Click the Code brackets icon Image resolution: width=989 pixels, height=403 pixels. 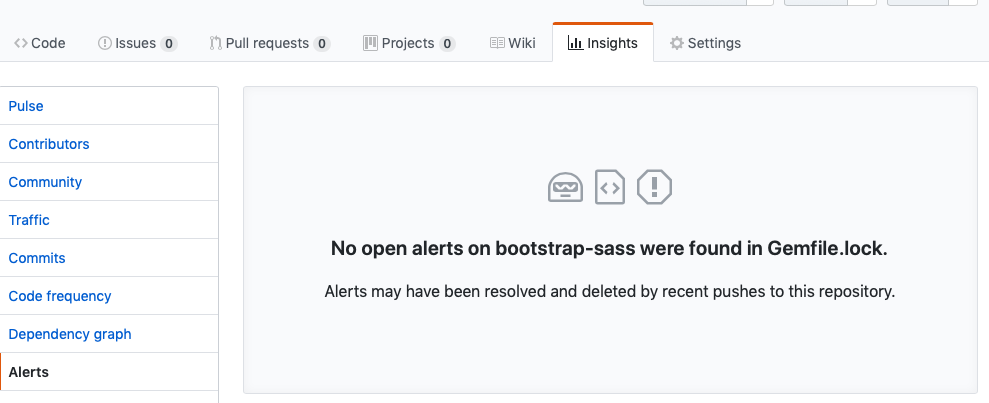pyautogui.click(x=21, y=43)
